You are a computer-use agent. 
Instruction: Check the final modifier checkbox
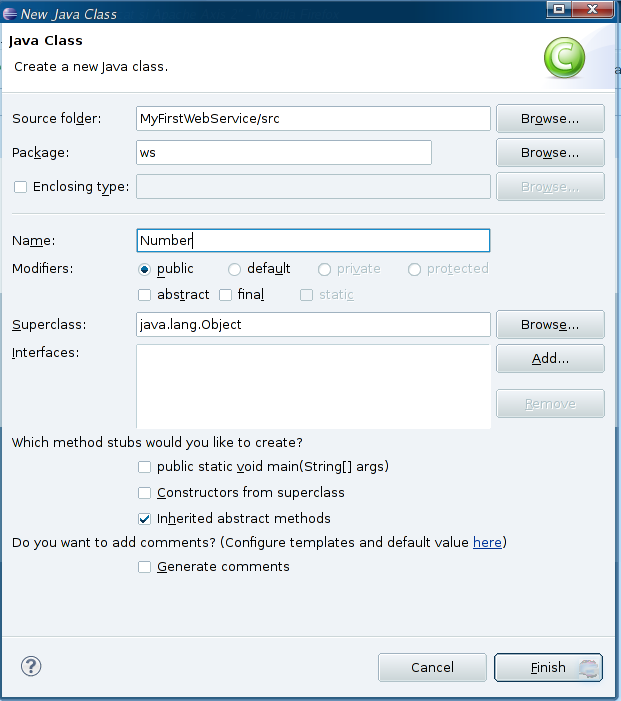coord(225,295)
